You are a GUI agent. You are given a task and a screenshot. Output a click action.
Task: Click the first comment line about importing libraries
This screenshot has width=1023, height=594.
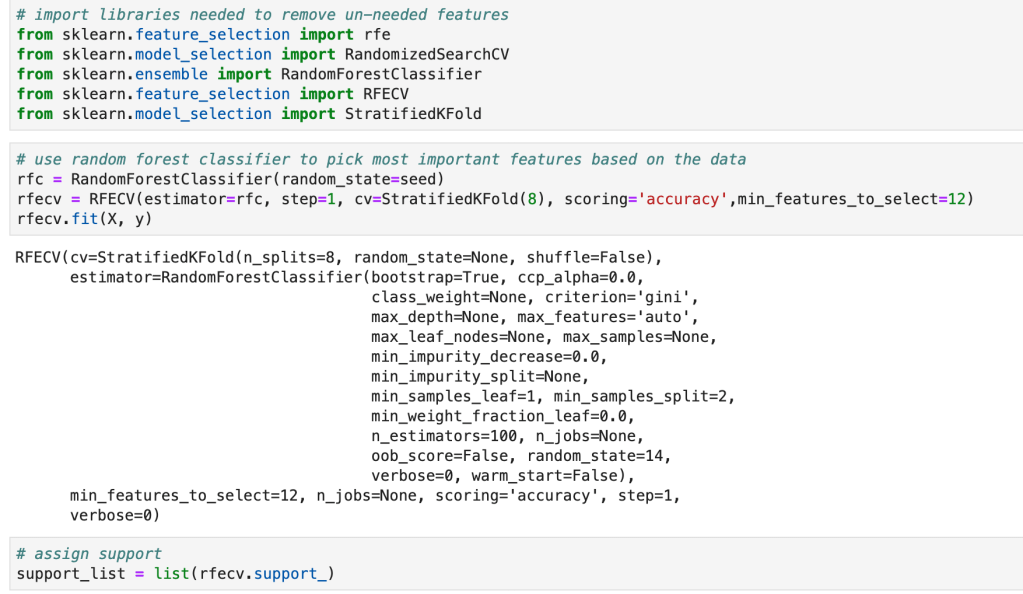pos(262,14)
